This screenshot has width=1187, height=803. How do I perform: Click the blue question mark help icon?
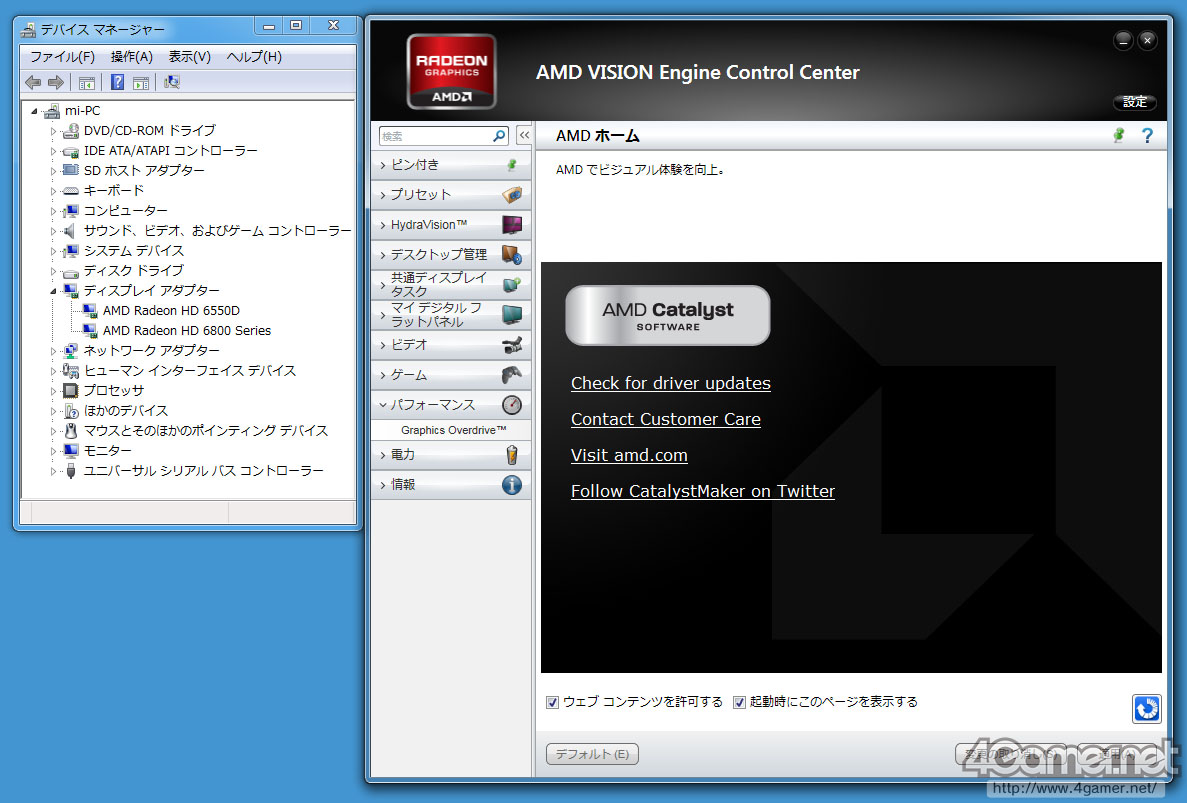click(x=1148, y=135)
